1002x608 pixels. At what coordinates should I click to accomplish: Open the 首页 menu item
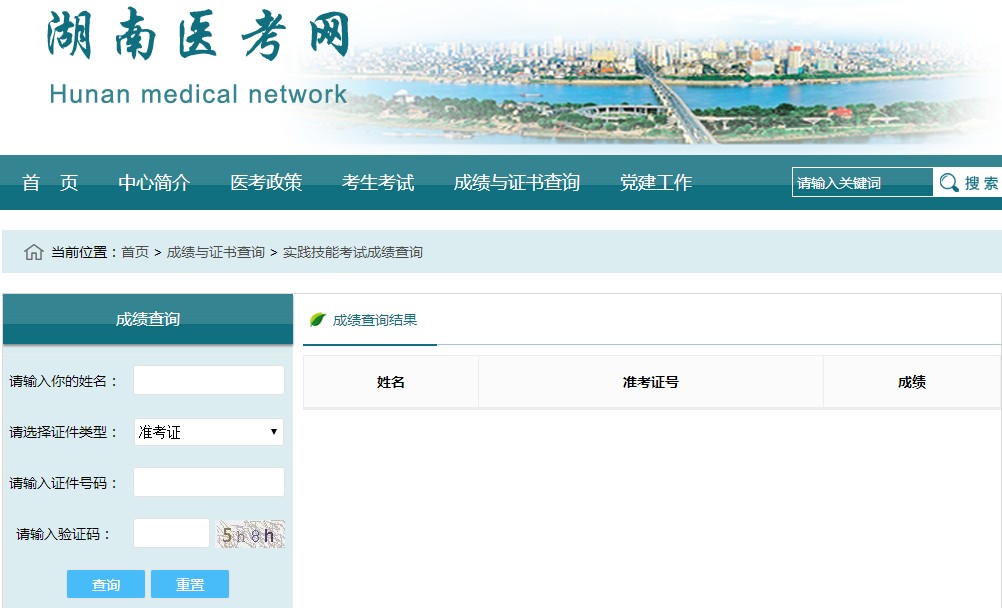50,183
